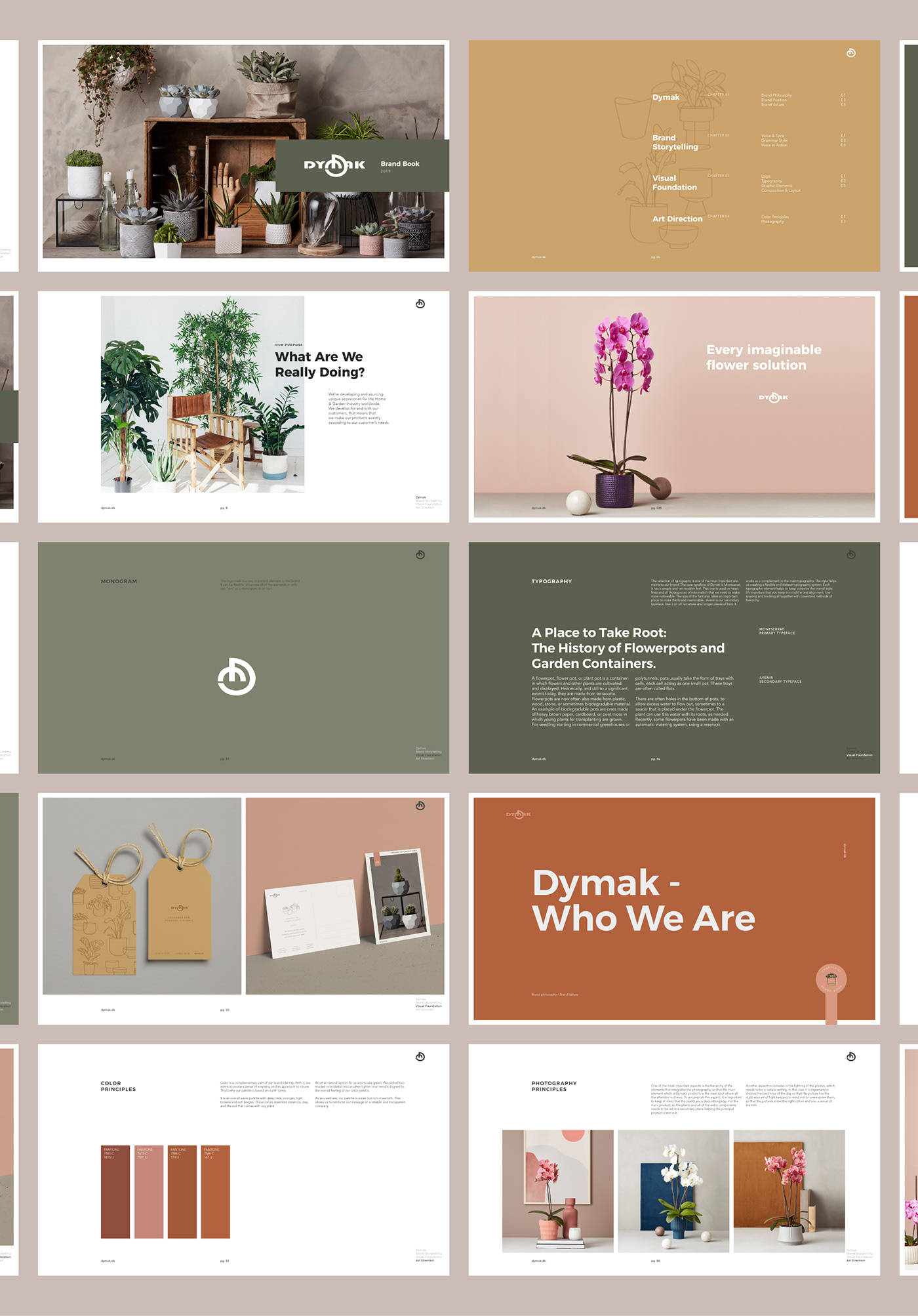
Task: Click monogram icon beside 'What Are We Really Doing?'
Action: (420, 304)
